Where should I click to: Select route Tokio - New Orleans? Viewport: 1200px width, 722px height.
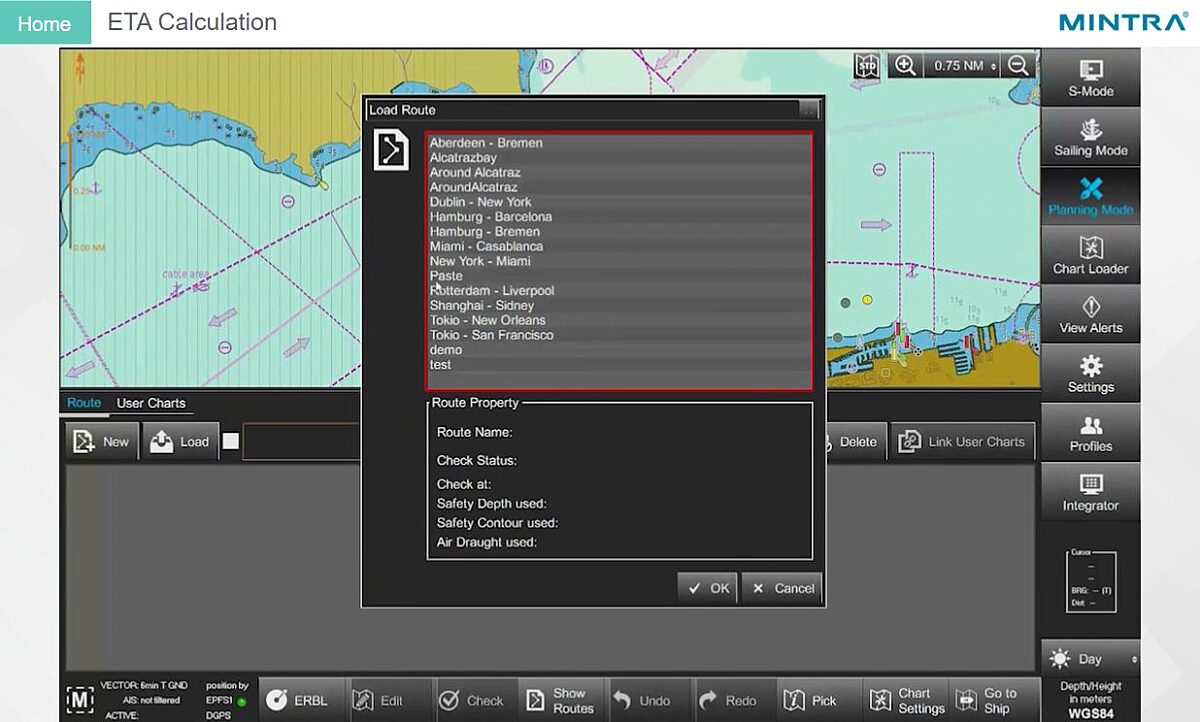click(618, 320)
